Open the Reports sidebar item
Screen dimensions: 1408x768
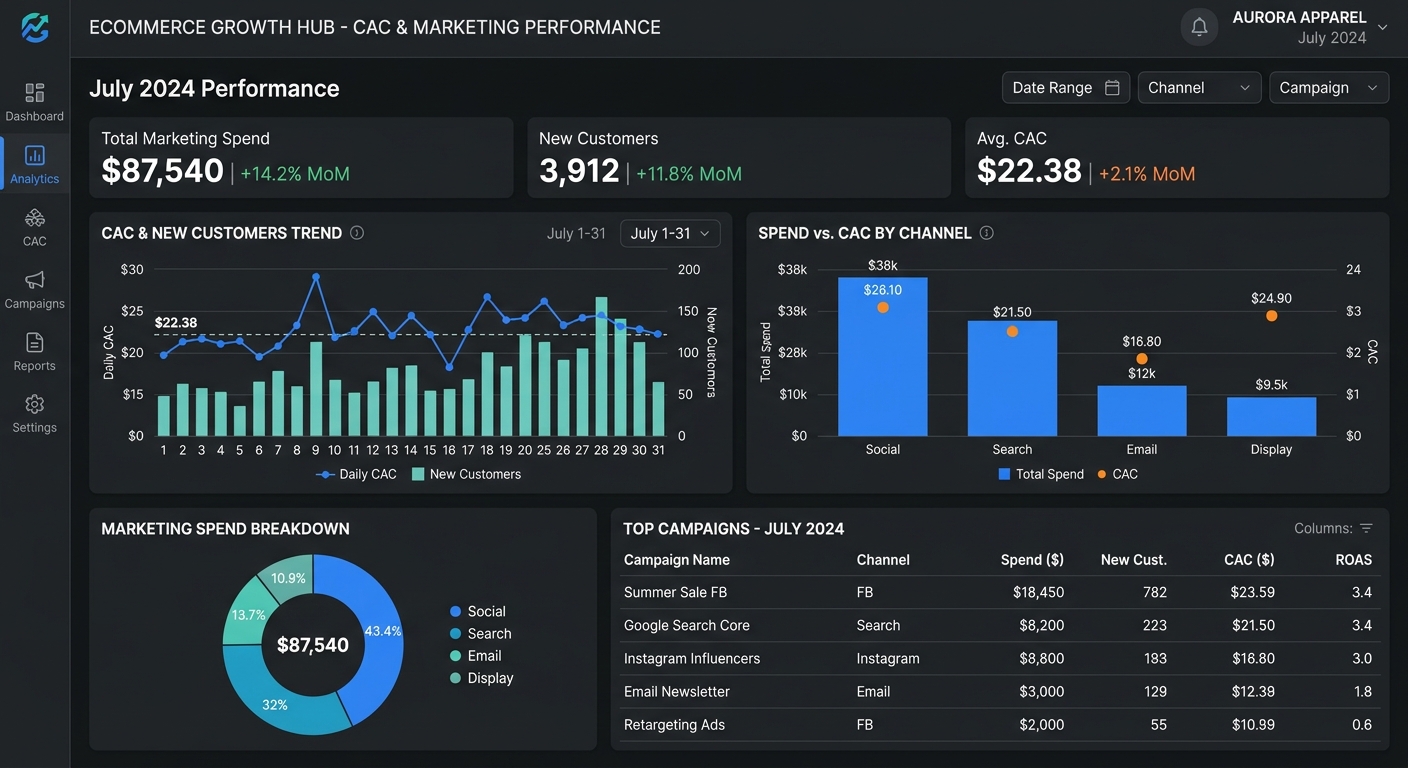tap(35, 352)
